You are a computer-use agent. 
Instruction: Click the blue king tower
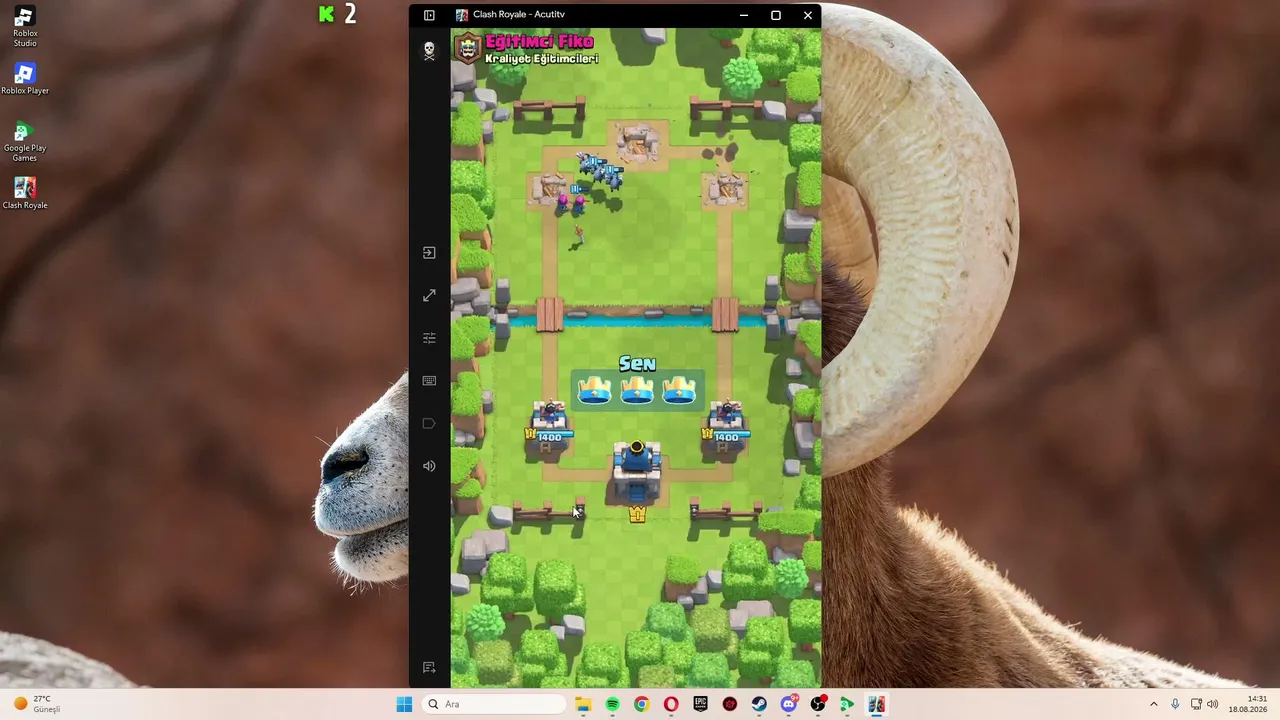[x=637, y=472]
